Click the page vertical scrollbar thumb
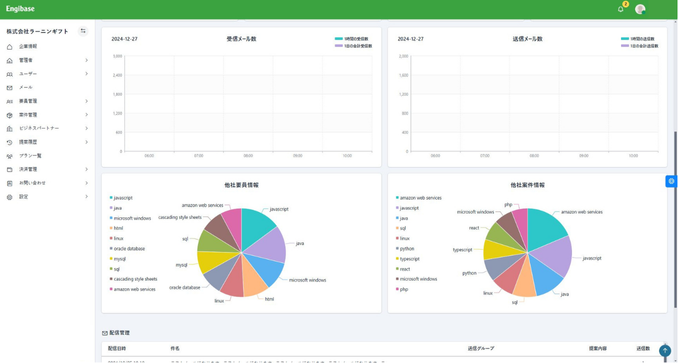Image resolution: width=678 pixels, height=363 pixels. (x=675, y=220)
